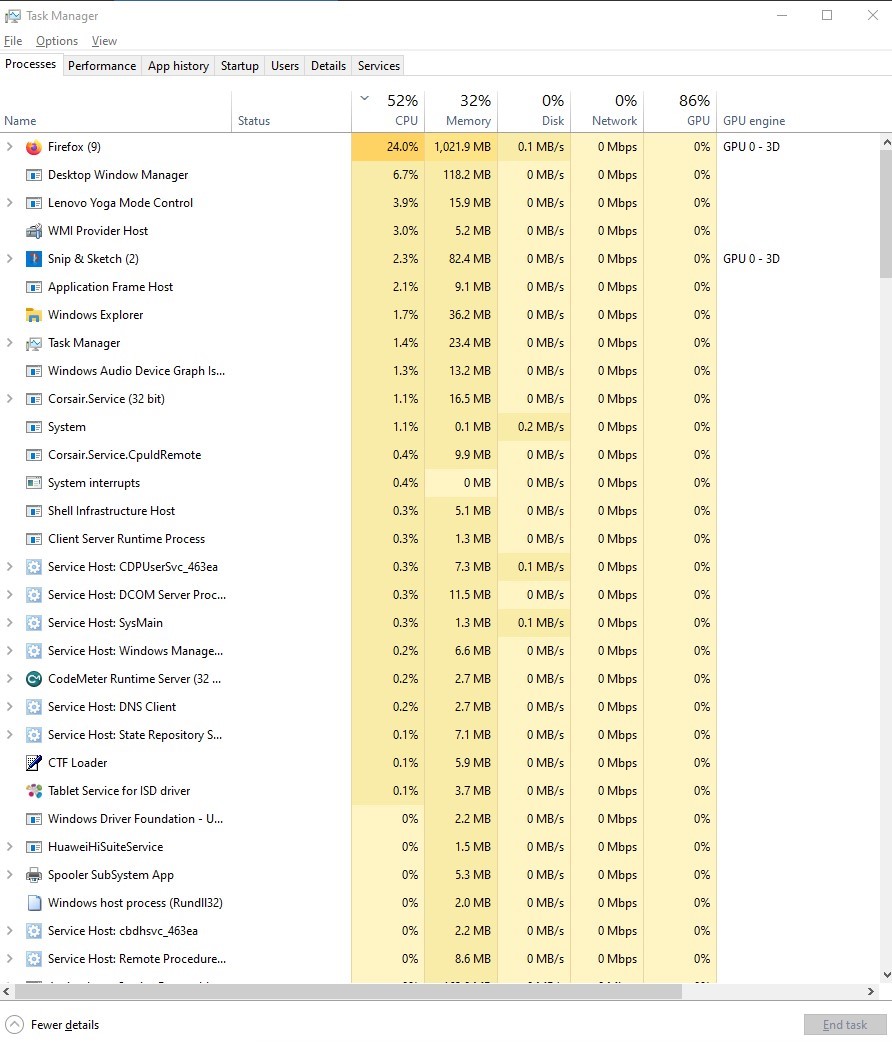Switch to the Services tab
Screen dimensions: 892x1047
coord(379,66)
